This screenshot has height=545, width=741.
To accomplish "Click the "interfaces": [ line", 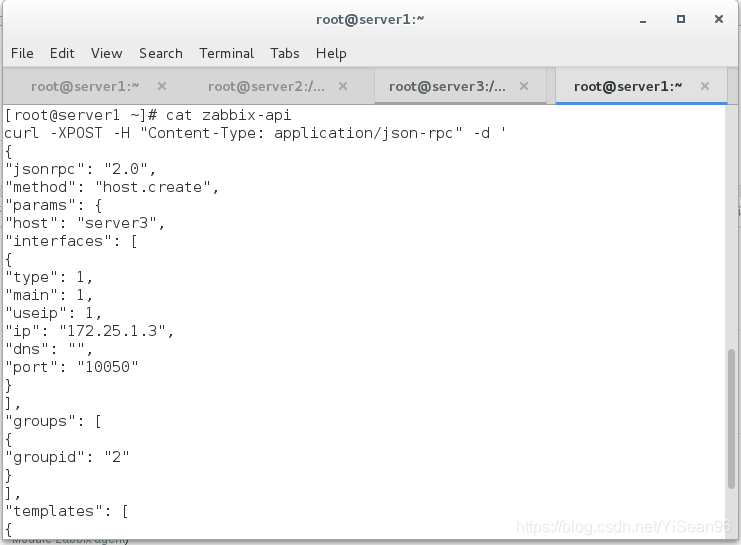I will click(x=71, y=241).
